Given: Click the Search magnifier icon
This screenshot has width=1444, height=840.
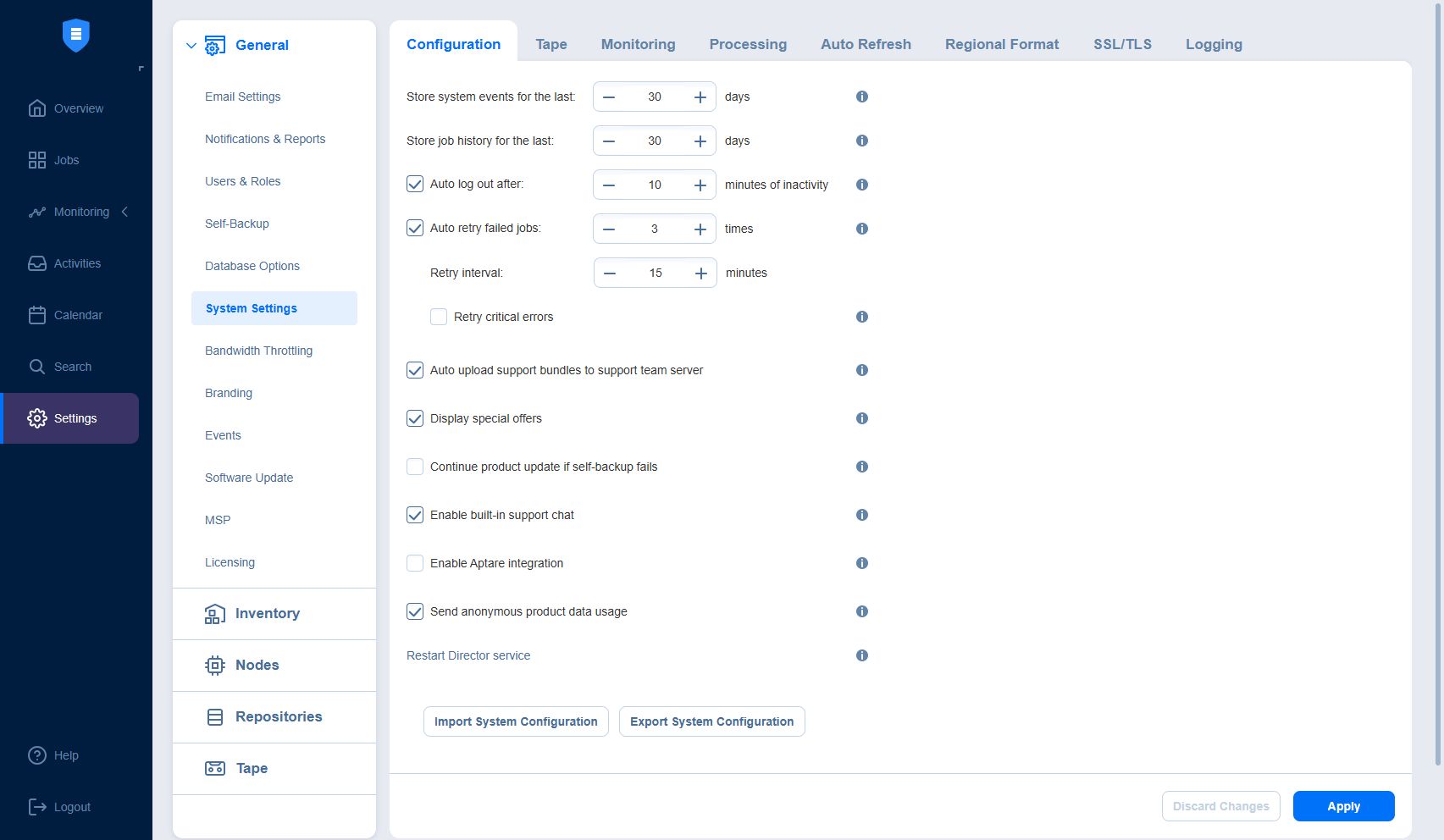Looking at the screenshot, I should (x=37, y=367).
